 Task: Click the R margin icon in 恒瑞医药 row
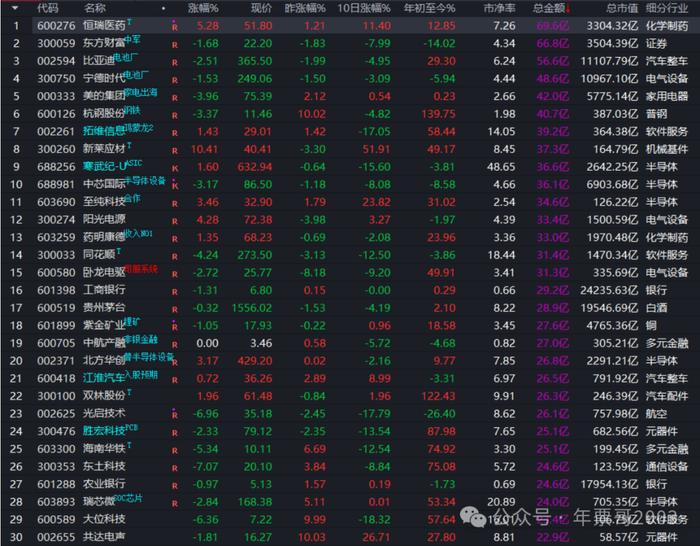[x=175, y=27]
